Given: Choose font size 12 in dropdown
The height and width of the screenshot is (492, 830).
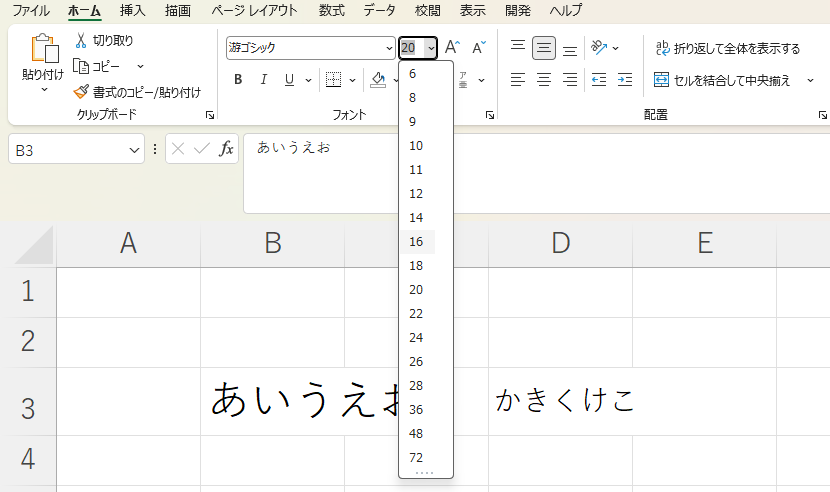Looking at the screenshot, I should point(418,194).
